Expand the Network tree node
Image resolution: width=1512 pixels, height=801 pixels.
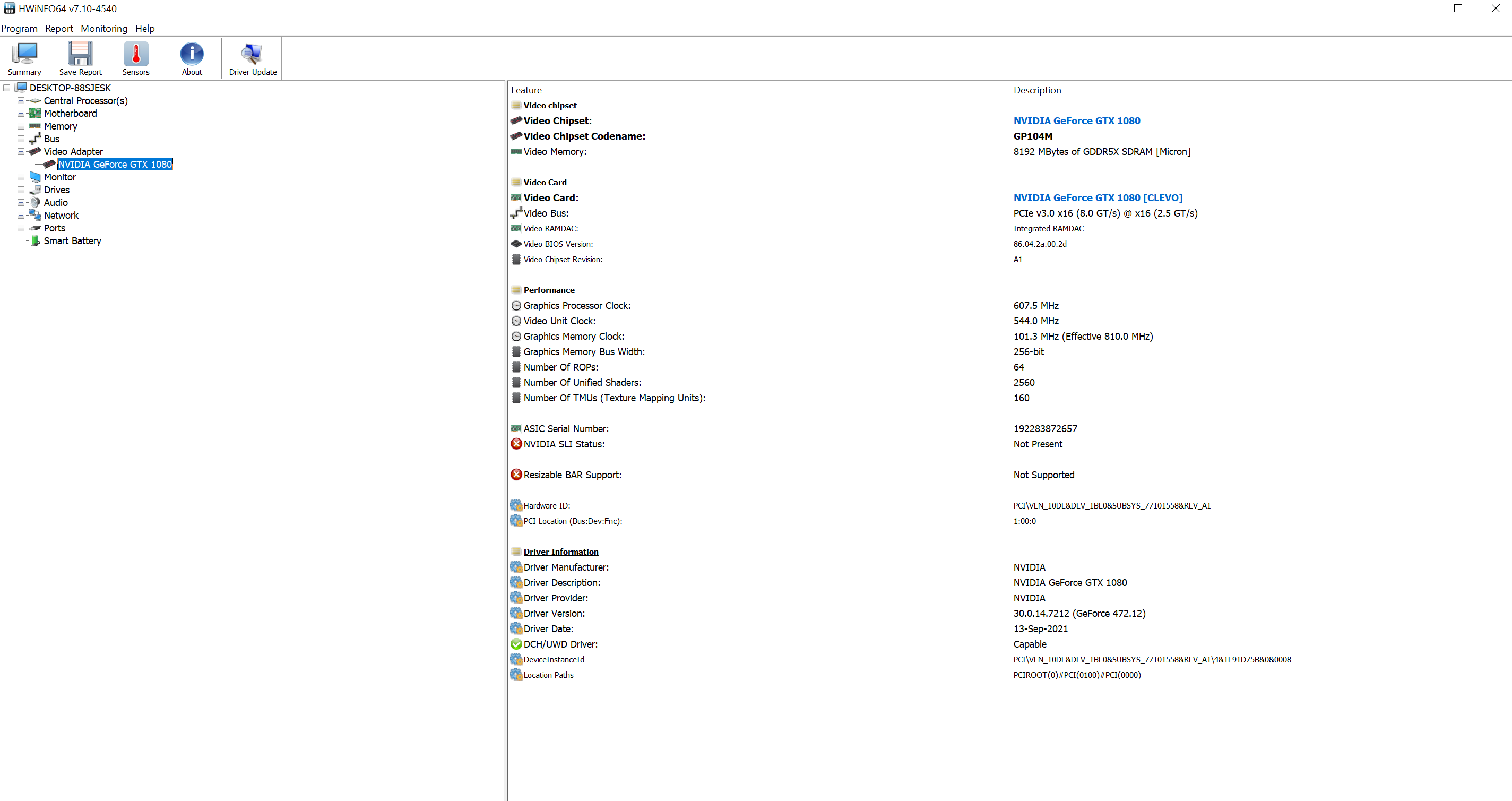(x=21, y=216)
